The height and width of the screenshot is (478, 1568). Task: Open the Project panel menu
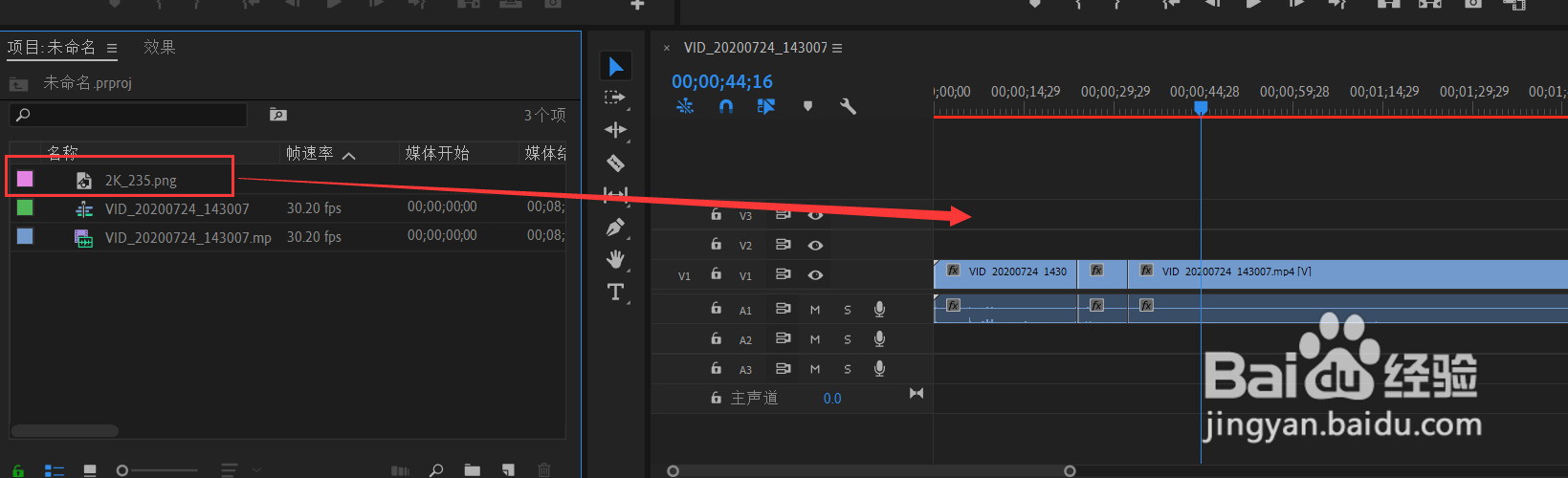coord(112,48)
